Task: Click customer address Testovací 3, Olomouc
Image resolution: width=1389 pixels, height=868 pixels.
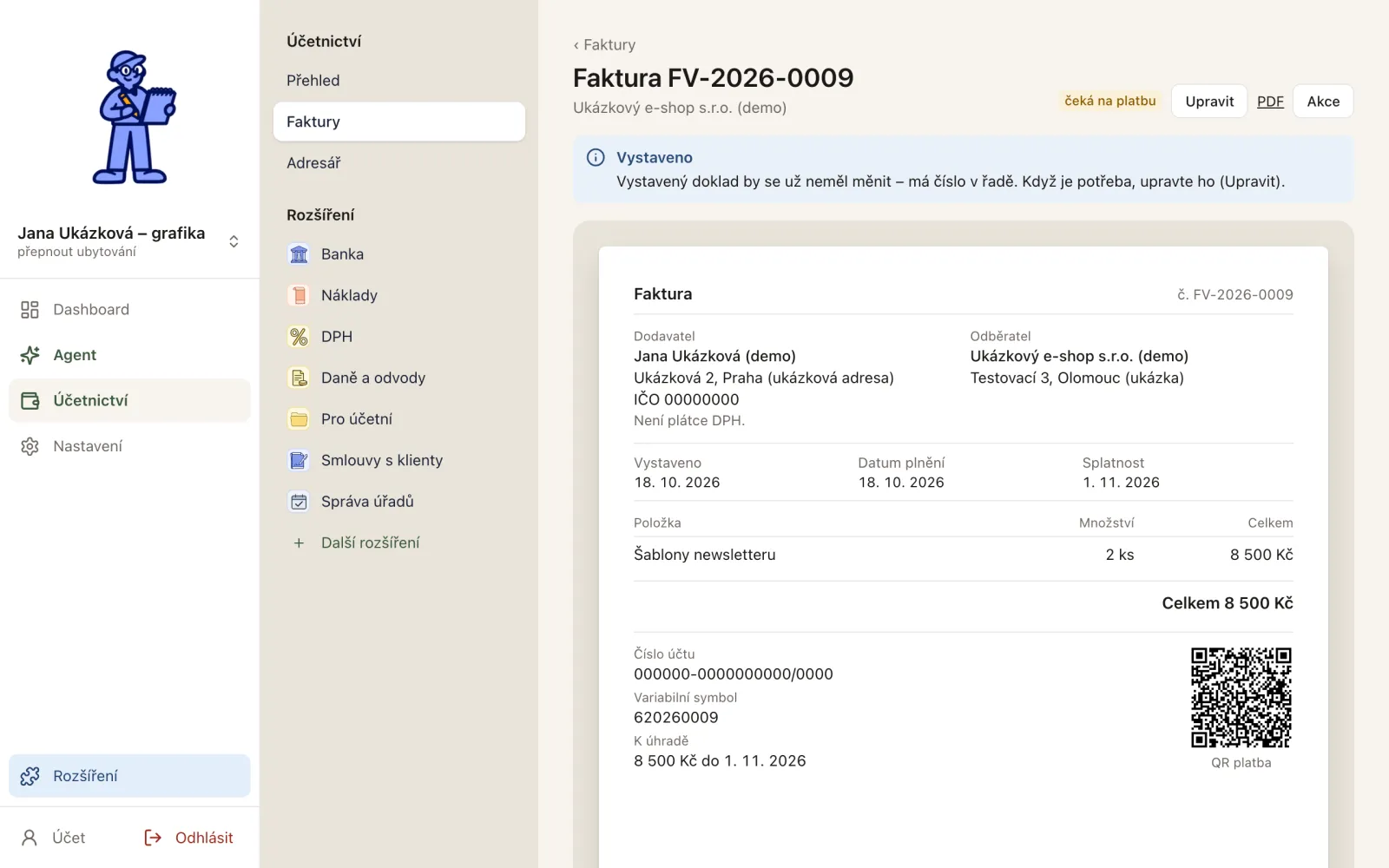Action: click(1076, 378)
